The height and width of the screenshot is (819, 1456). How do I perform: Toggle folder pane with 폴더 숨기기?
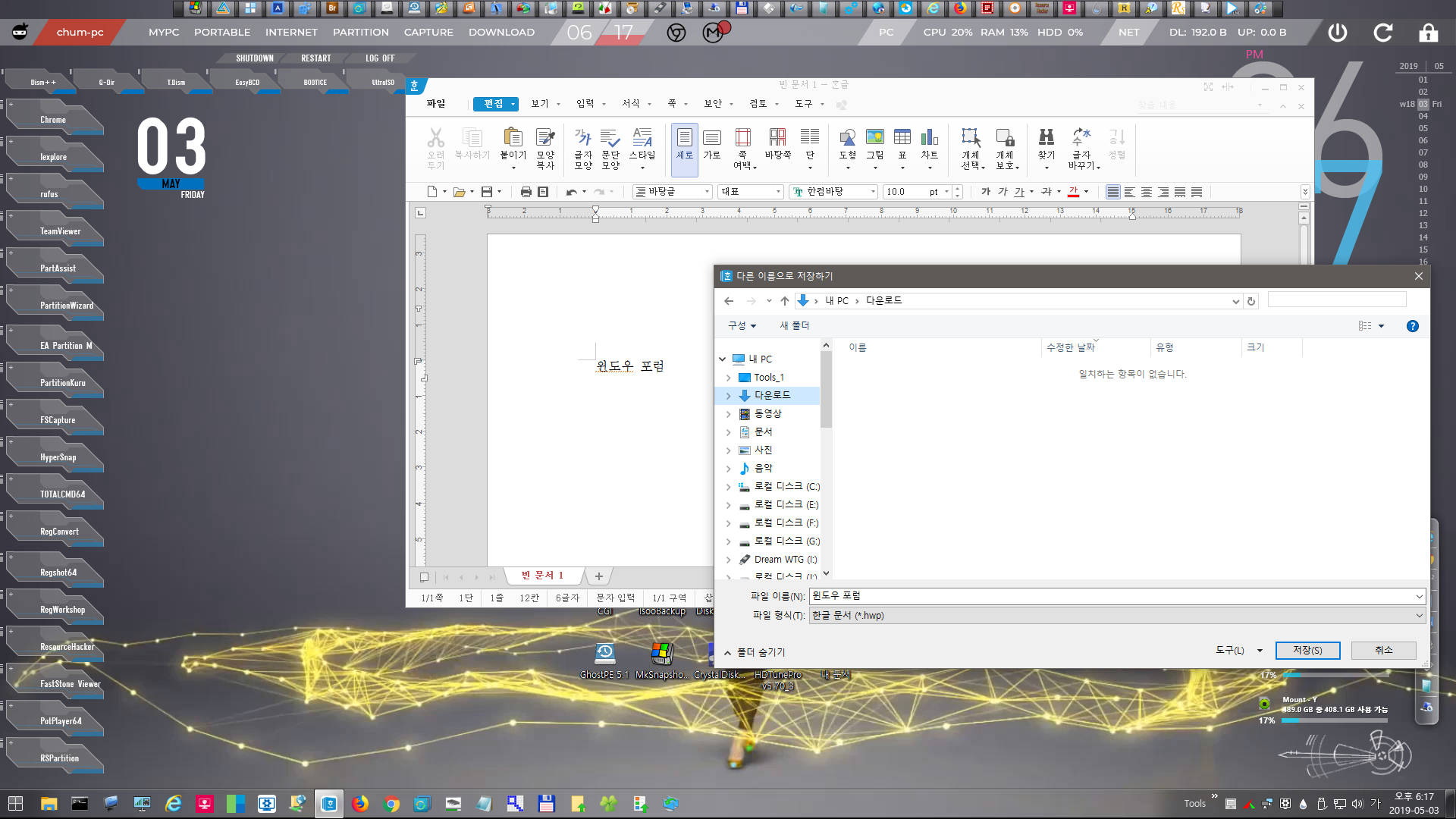point(755,652)
